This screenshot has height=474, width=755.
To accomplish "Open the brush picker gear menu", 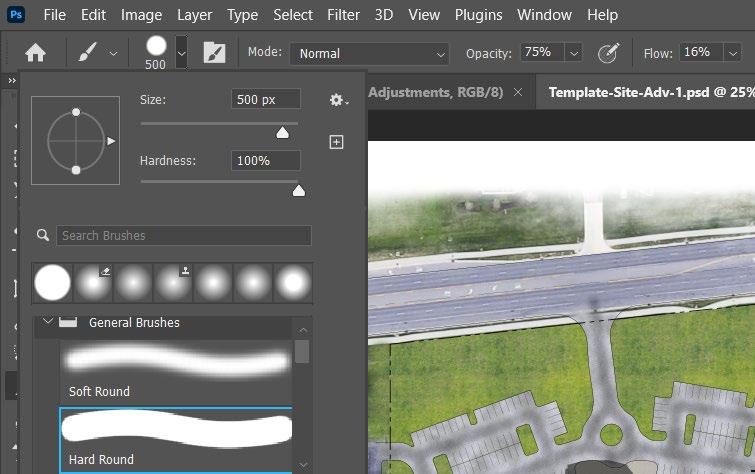I will 338,100.
